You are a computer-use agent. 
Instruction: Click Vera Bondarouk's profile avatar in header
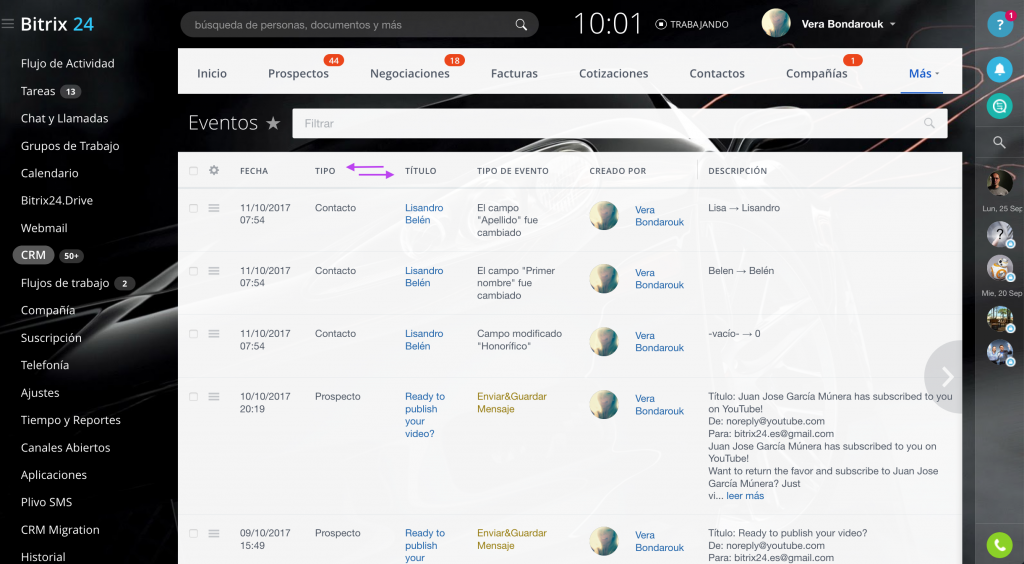[776, 24]
